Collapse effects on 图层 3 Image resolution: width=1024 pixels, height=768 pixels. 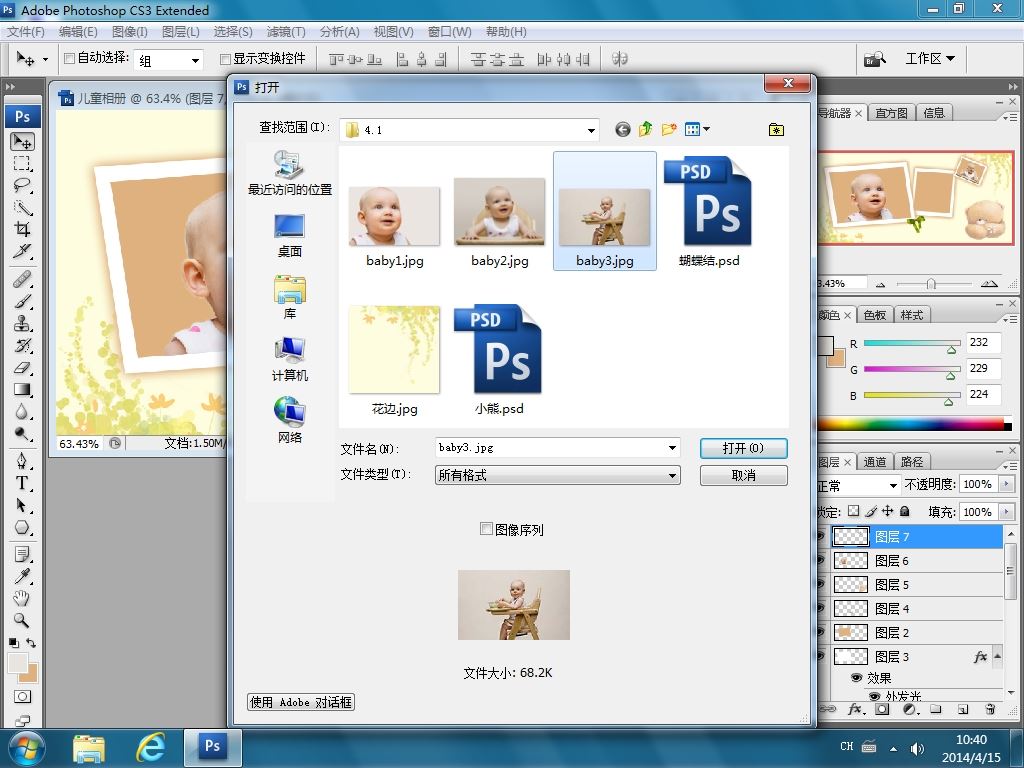pos(997,656)
